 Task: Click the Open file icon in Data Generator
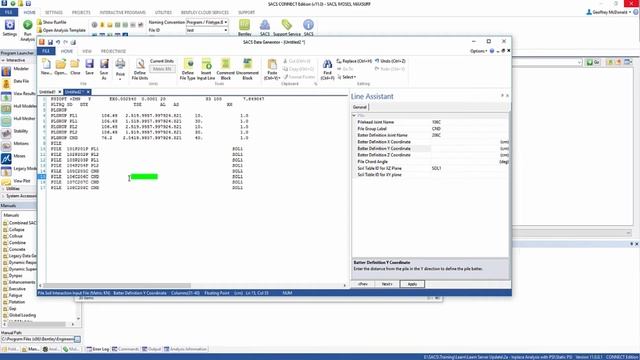[x=60, y=67]
